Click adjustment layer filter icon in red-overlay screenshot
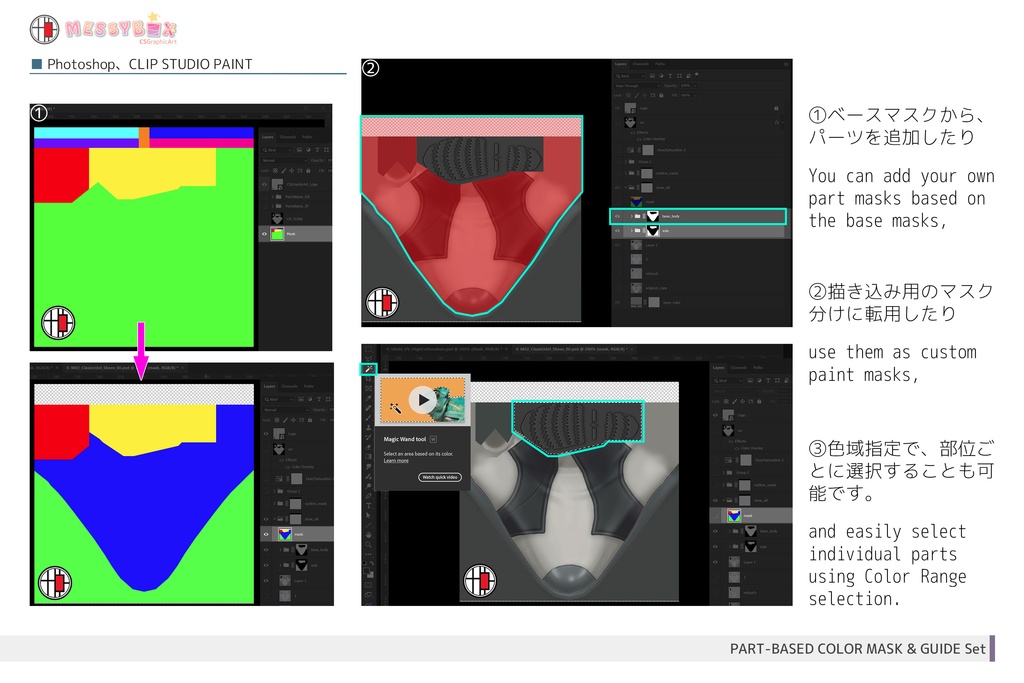The height and width of the screenshot is (683, 1024). click(x=661, y=76)
